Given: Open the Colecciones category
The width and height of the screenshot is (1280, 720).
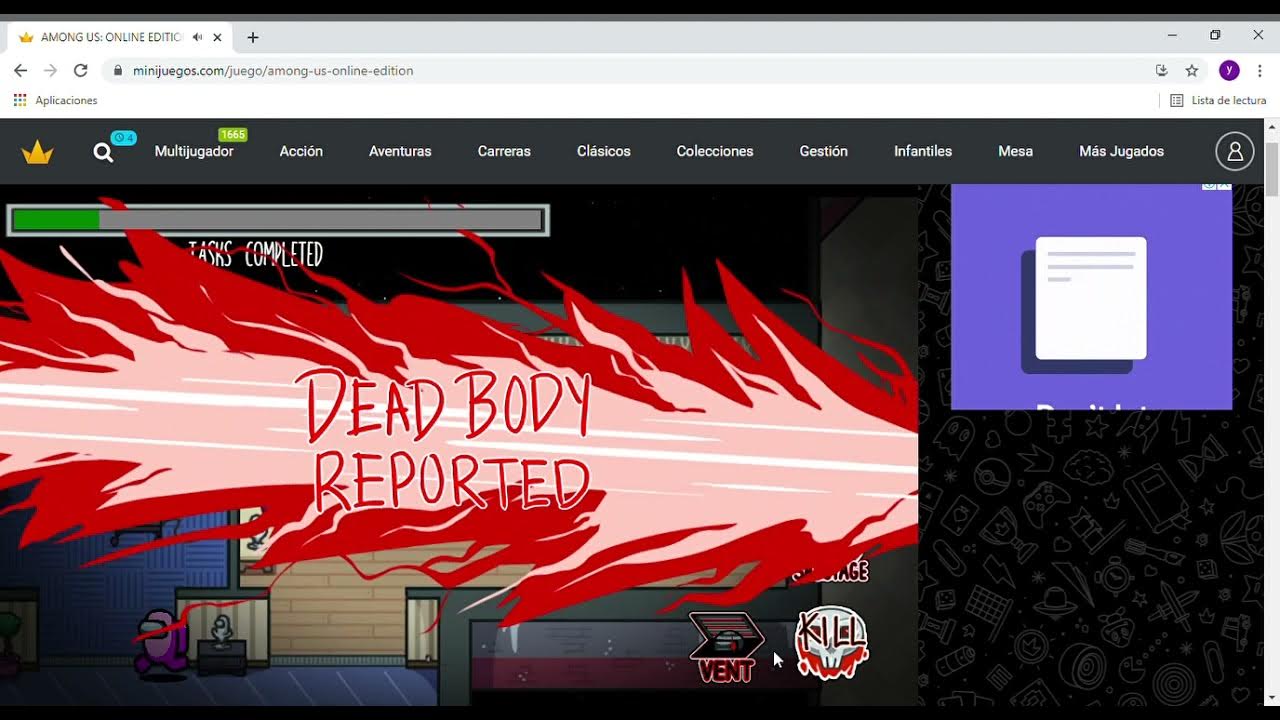Looking at the screenshot, I should click(x=715, y=152).
